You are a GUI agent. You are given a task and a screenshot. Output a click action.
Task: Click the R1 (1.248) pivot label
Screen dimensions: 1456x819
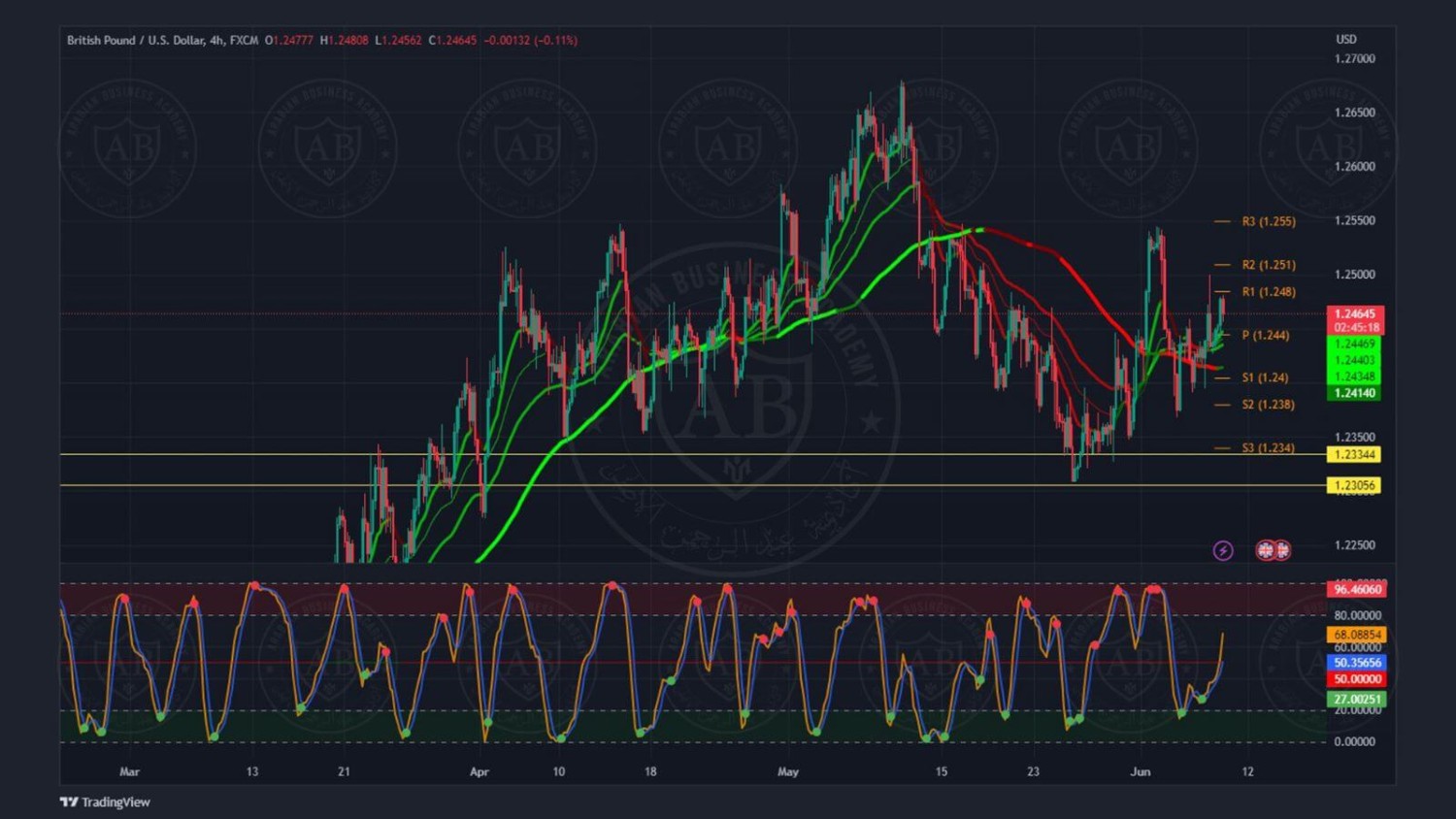(x=1269, y=291)
